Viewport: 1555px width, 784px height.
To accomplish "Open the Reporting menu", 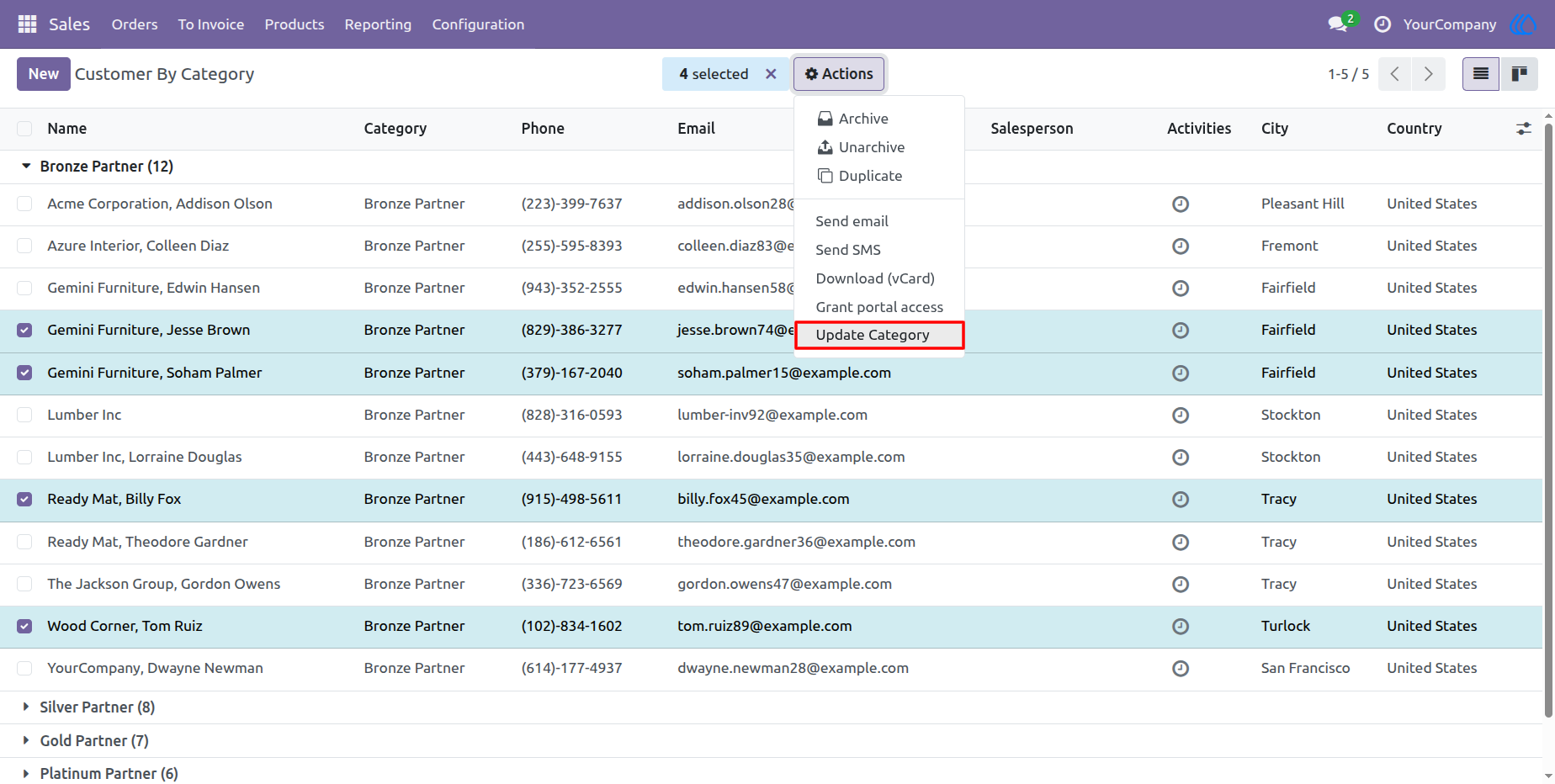I will [378, 24].
